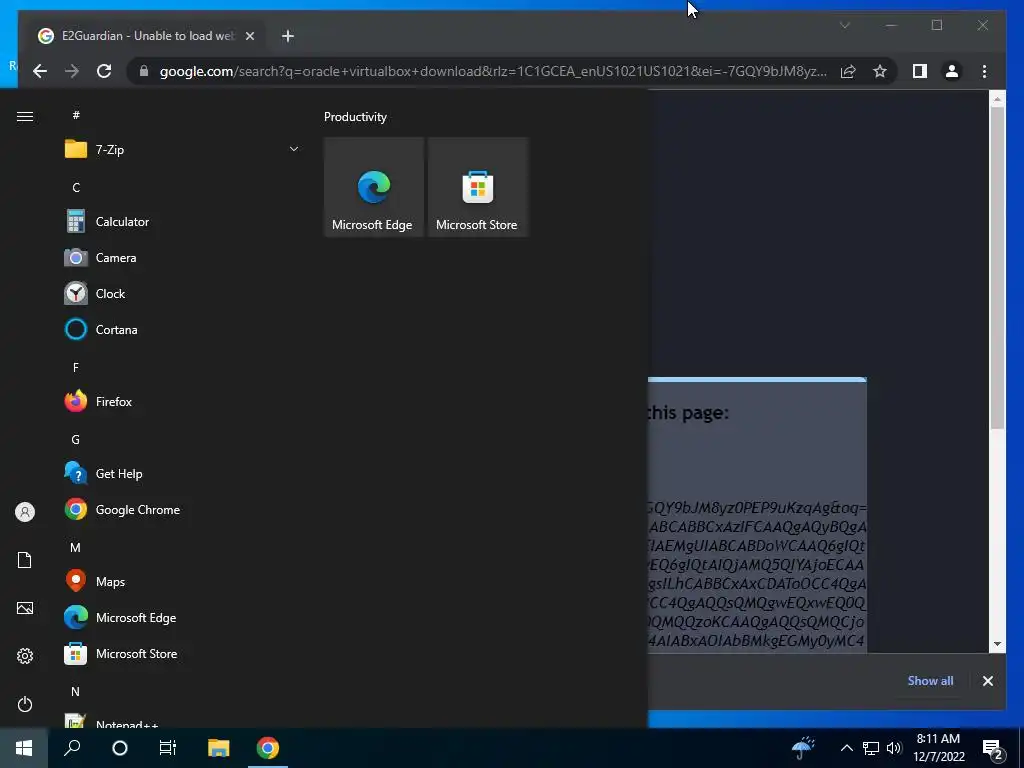Click the Microsoft Store Productivity tile
Screen dimensions: 1024x768
pyautogui.click(x=477, y=187)
